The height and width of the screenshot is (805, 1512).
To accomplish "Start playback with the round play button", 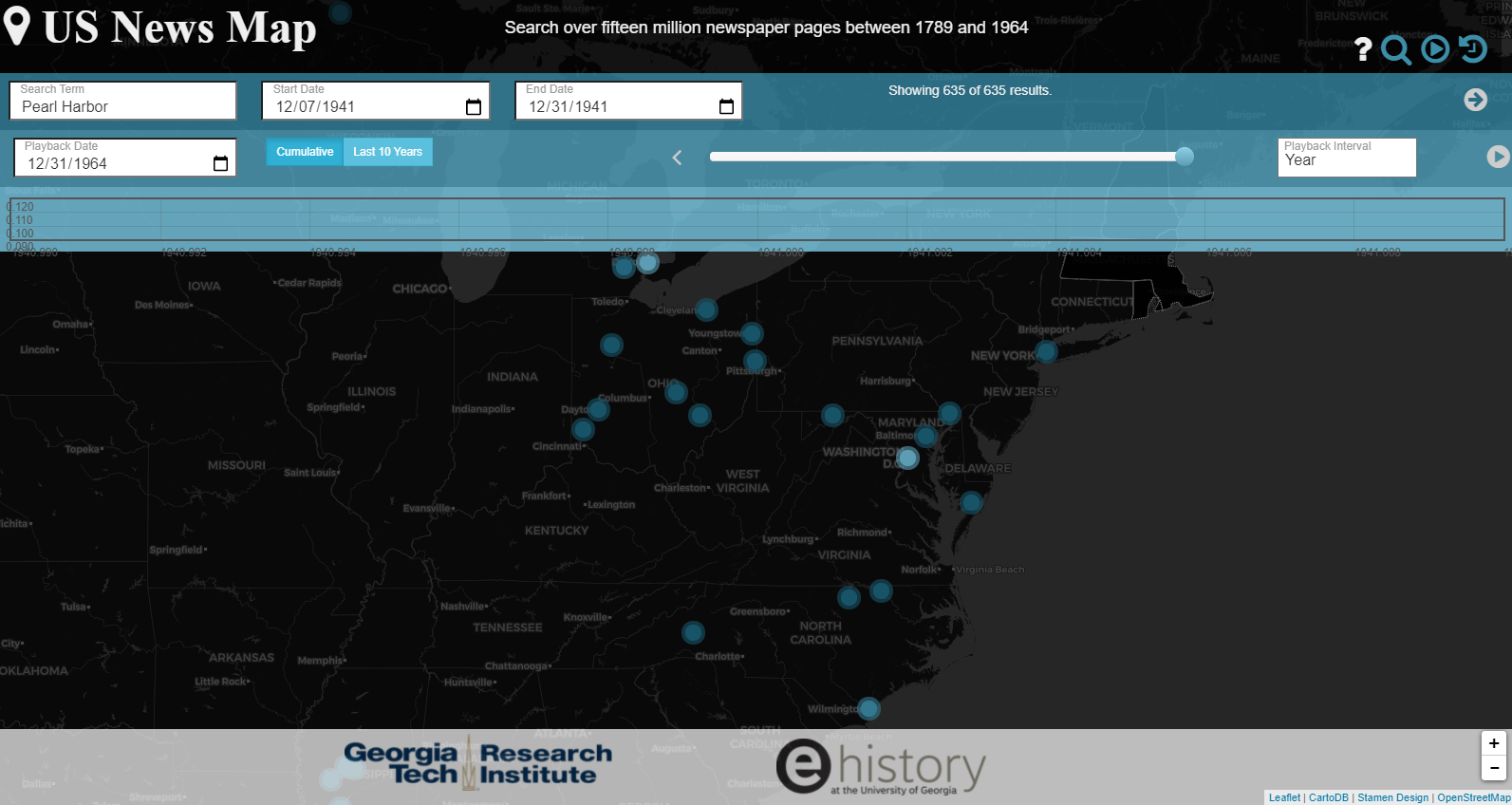I will (1498, 157).
